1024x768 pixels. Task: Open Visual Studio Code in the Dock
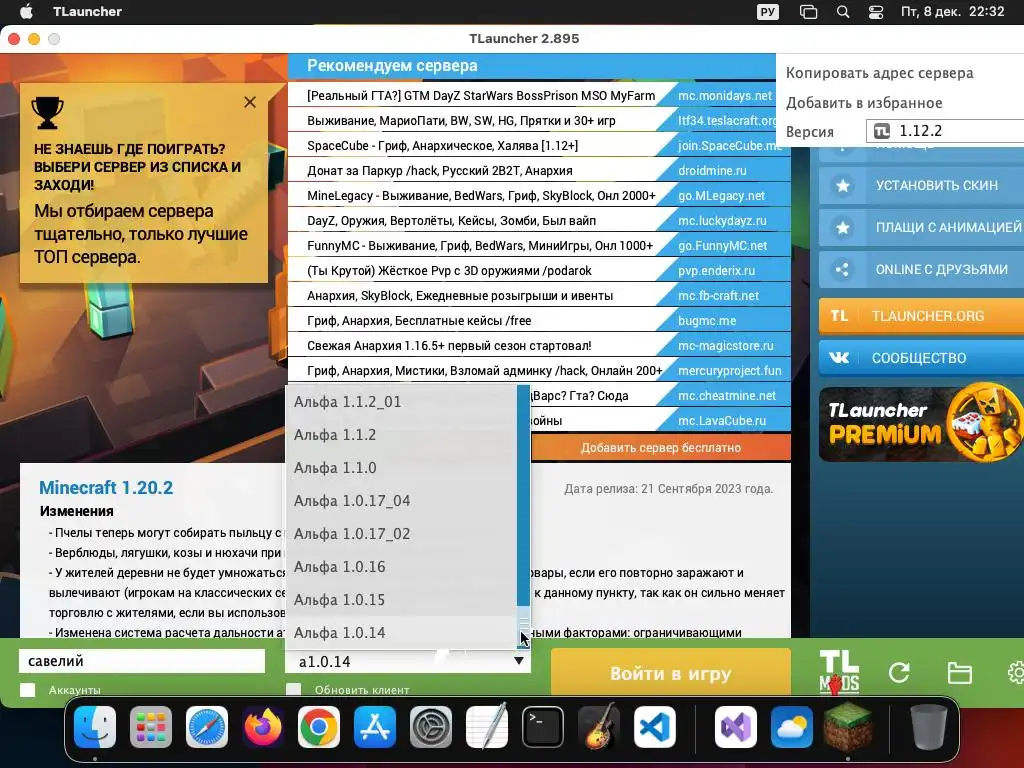point(655,727)
